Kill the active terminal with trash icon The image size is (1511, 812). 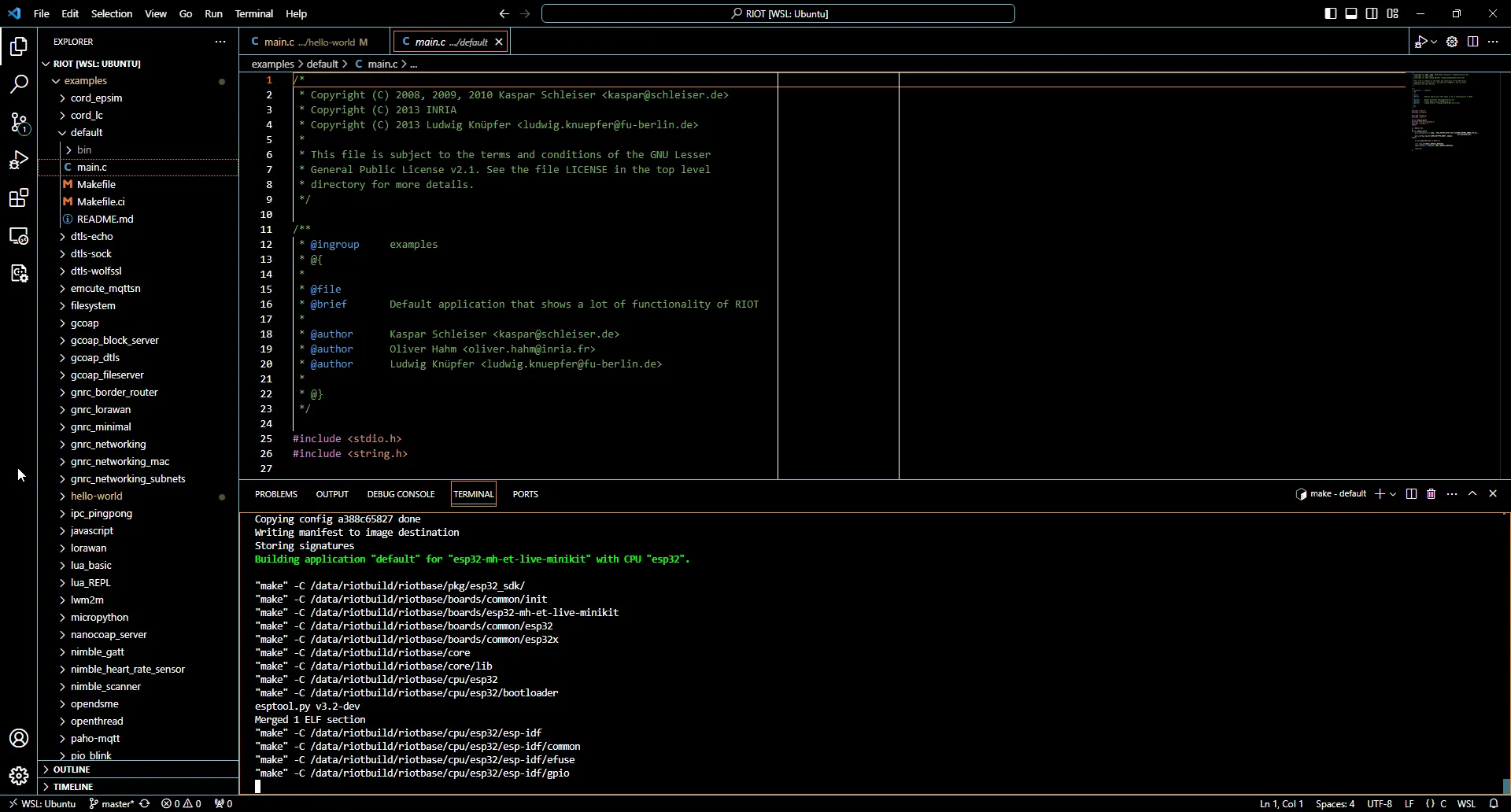click(x=1431, y=493)
